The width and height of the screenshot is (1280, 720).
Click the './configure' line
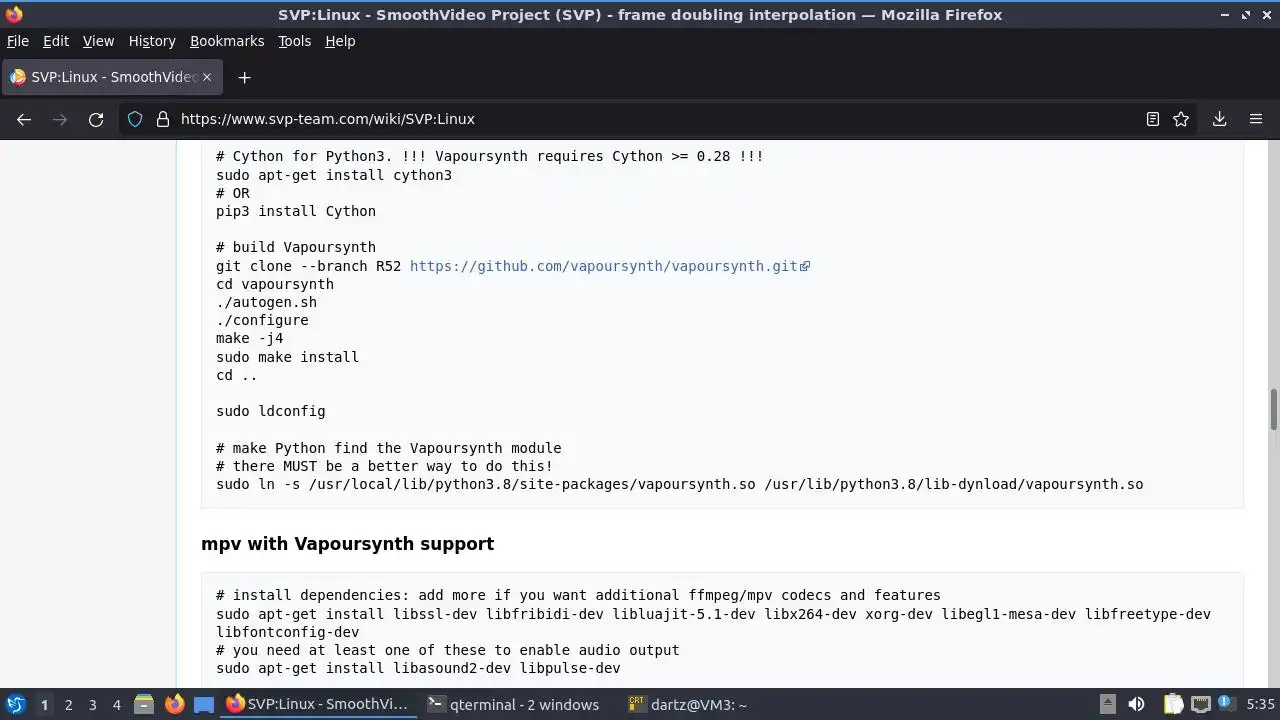(x=262, y=320)
